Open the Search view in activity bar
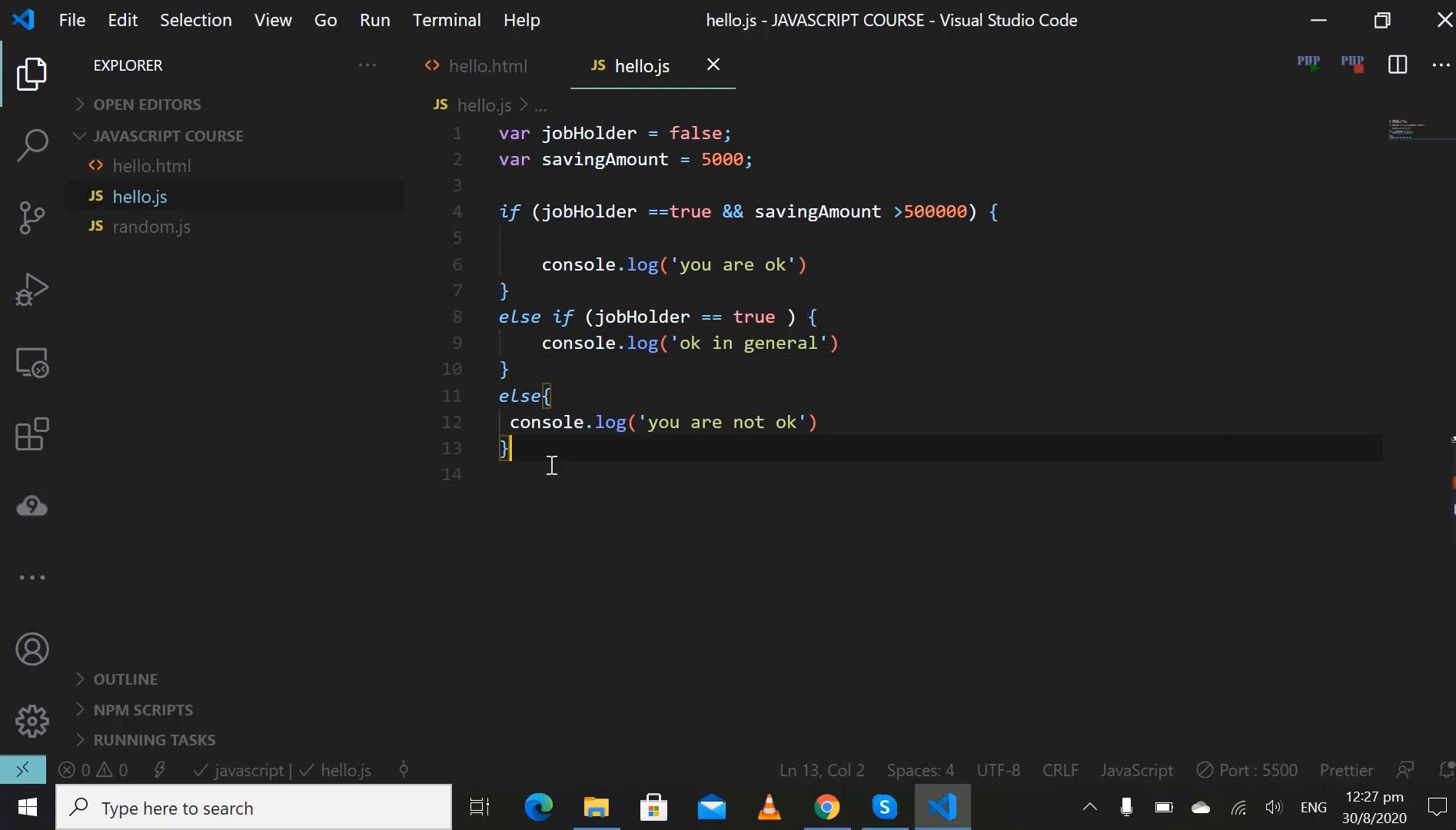The height and width of the screenshot is (830, 1456). (x=32, y=145)
